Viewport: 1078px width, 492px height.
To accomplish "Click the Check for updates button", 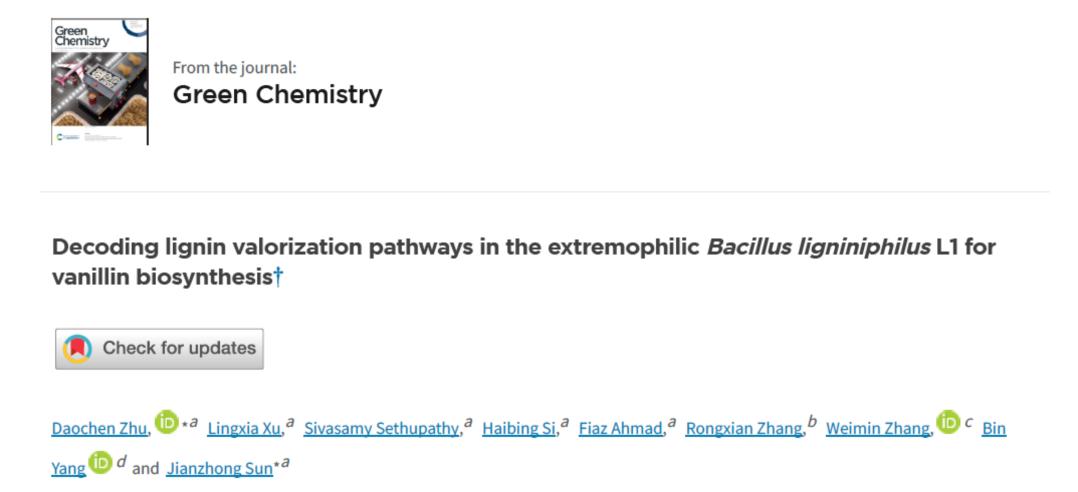I will click(160, 349).
